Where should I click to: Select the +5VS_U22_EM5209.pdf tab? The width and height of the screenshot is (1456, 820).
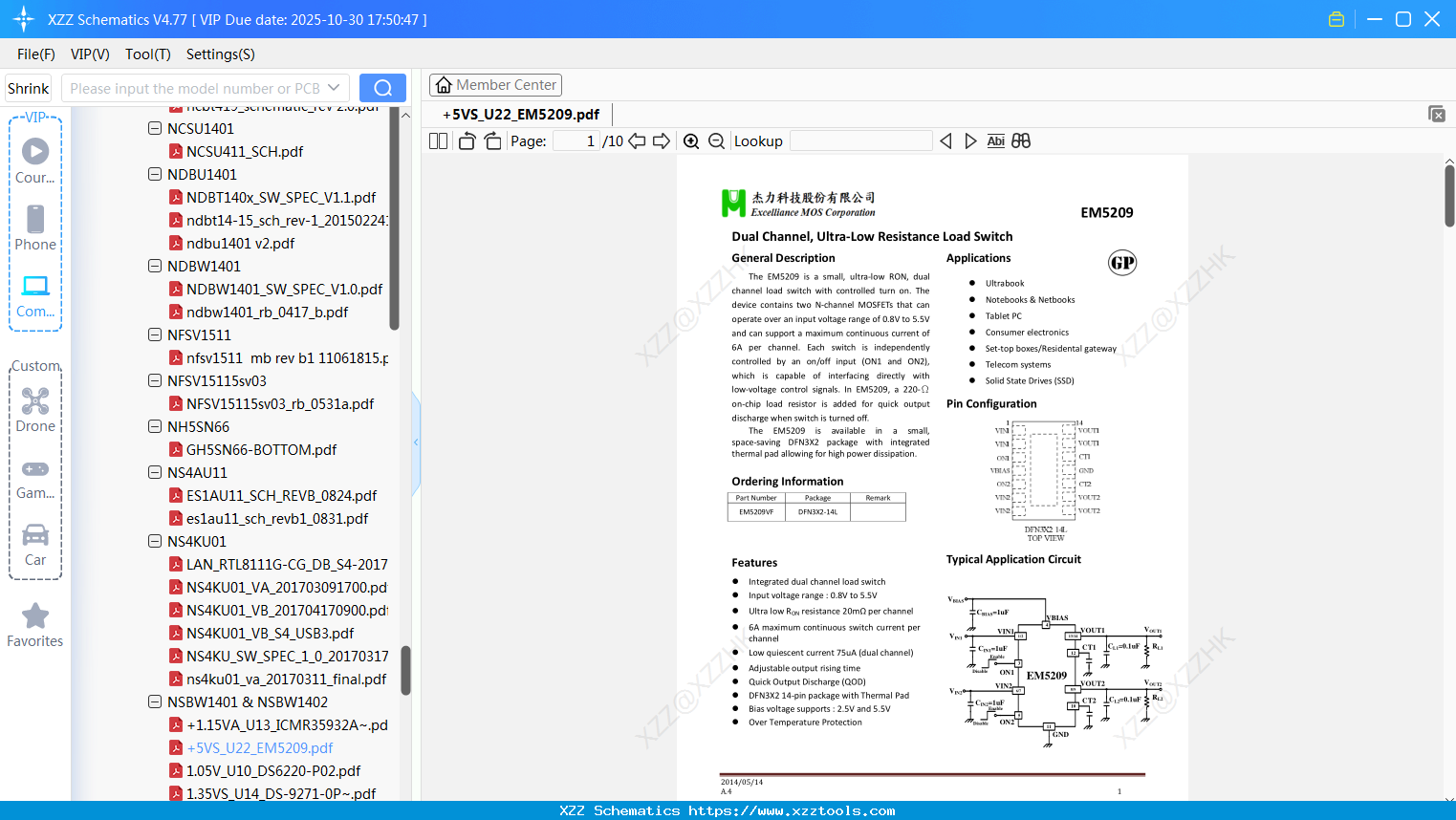pyautogui.click(x=521, y=115)
